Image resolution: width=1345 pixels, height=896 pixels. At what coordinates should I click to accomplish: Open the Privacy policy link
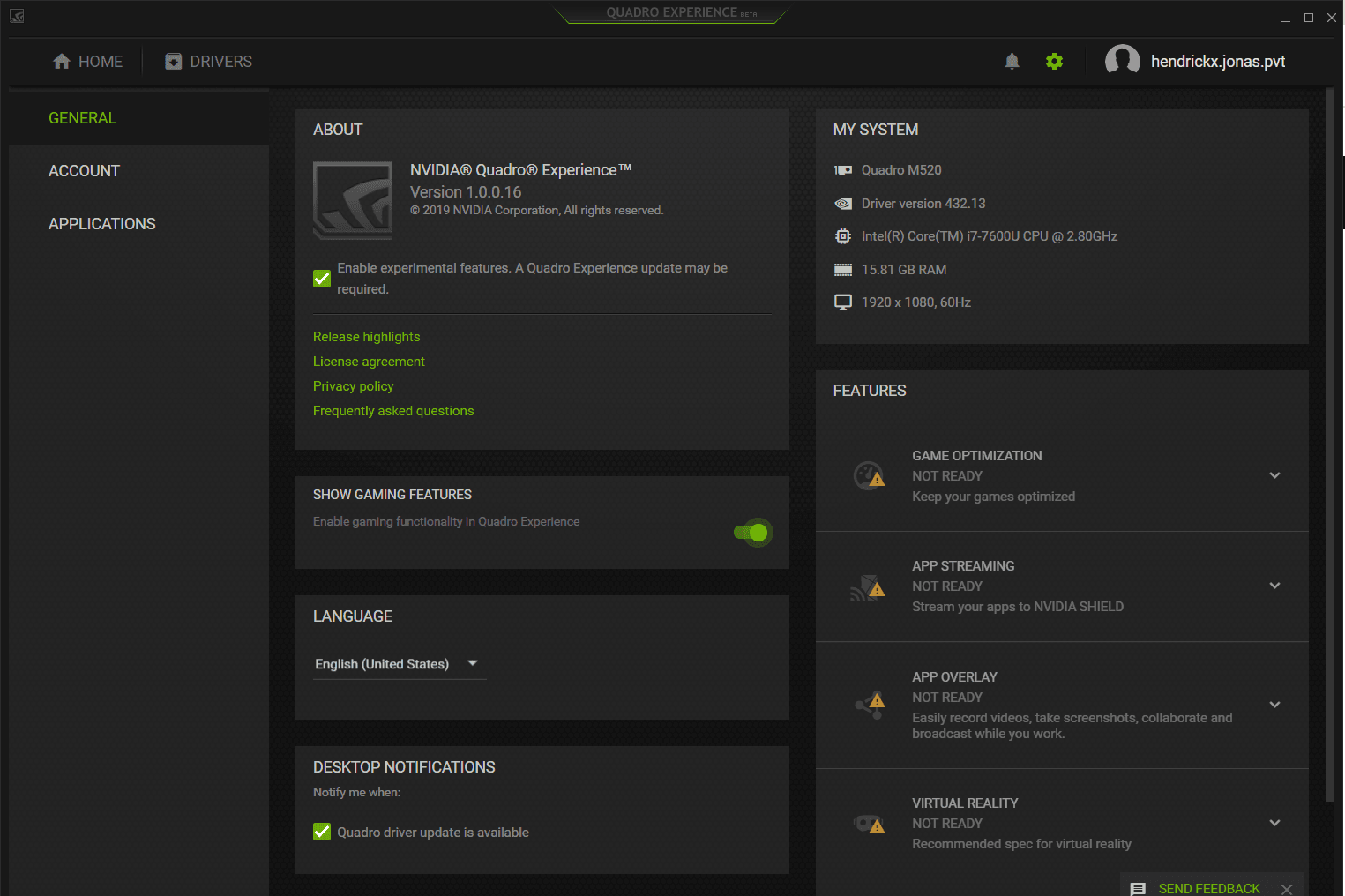353,386
